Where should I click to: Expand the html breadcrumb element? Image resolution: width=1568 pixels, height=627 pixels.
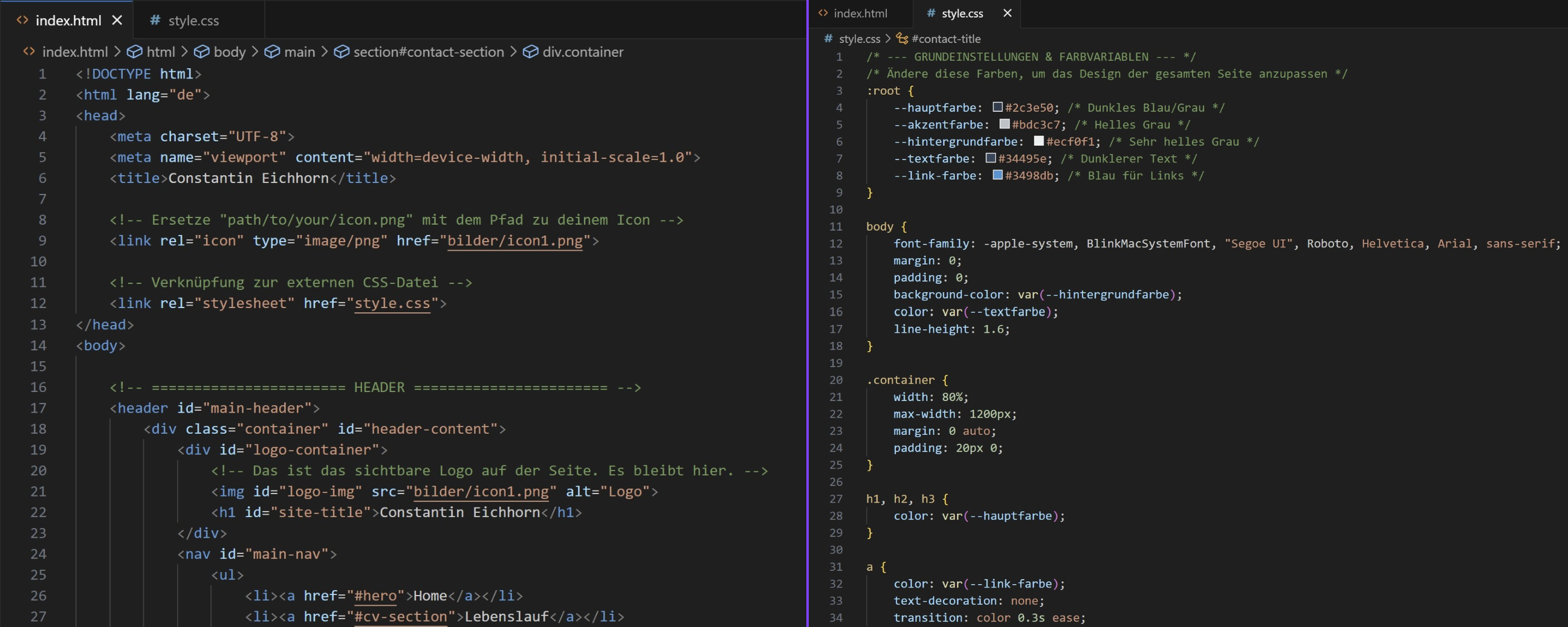coord(160,53)
